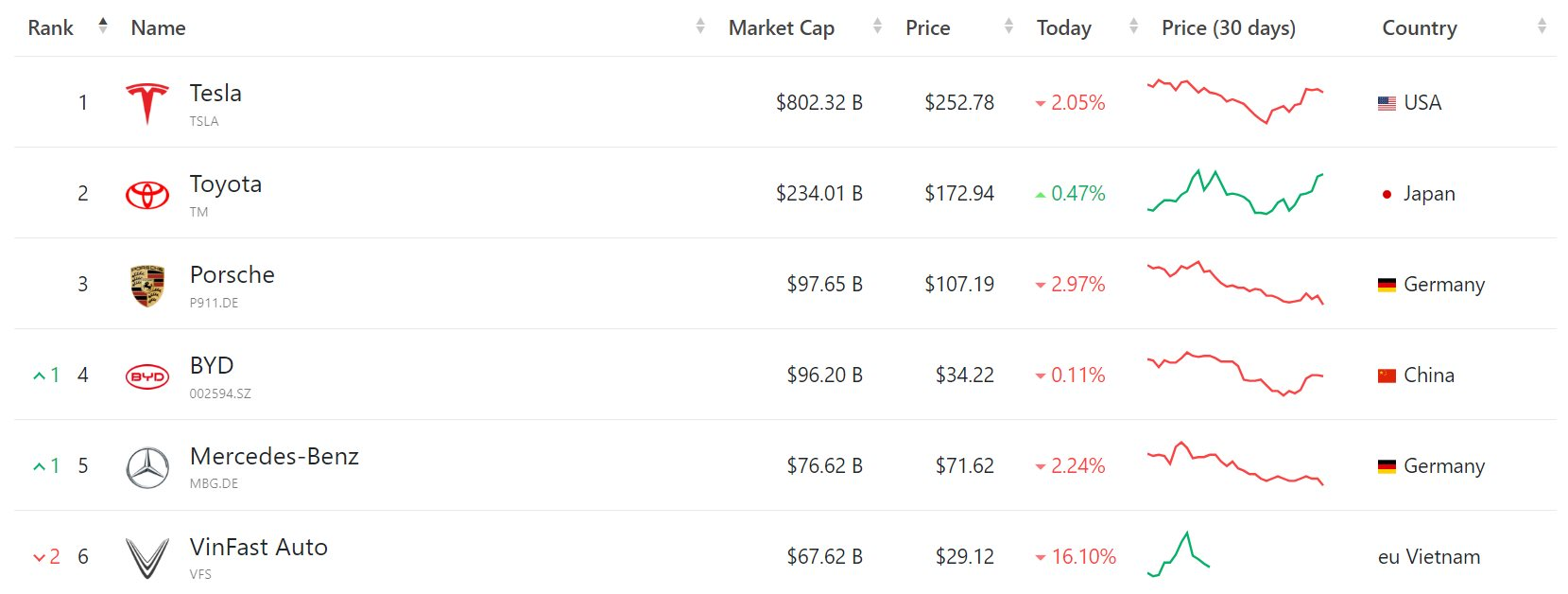1568x594 pixels.
Task: Click the BYD logo icon
Action: click(147, 376)
